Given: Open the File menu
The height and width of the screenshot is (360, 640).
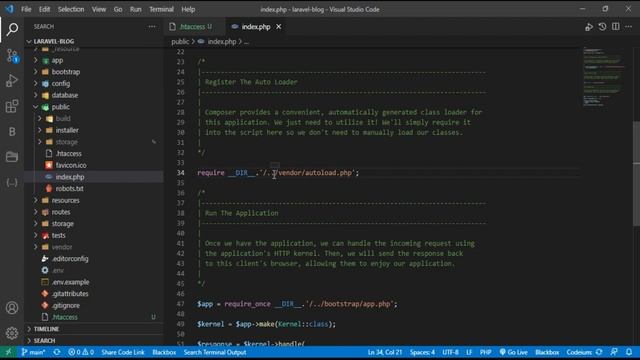Looking at the screenshot, I should pyautogui.click(x=26, y=9).
